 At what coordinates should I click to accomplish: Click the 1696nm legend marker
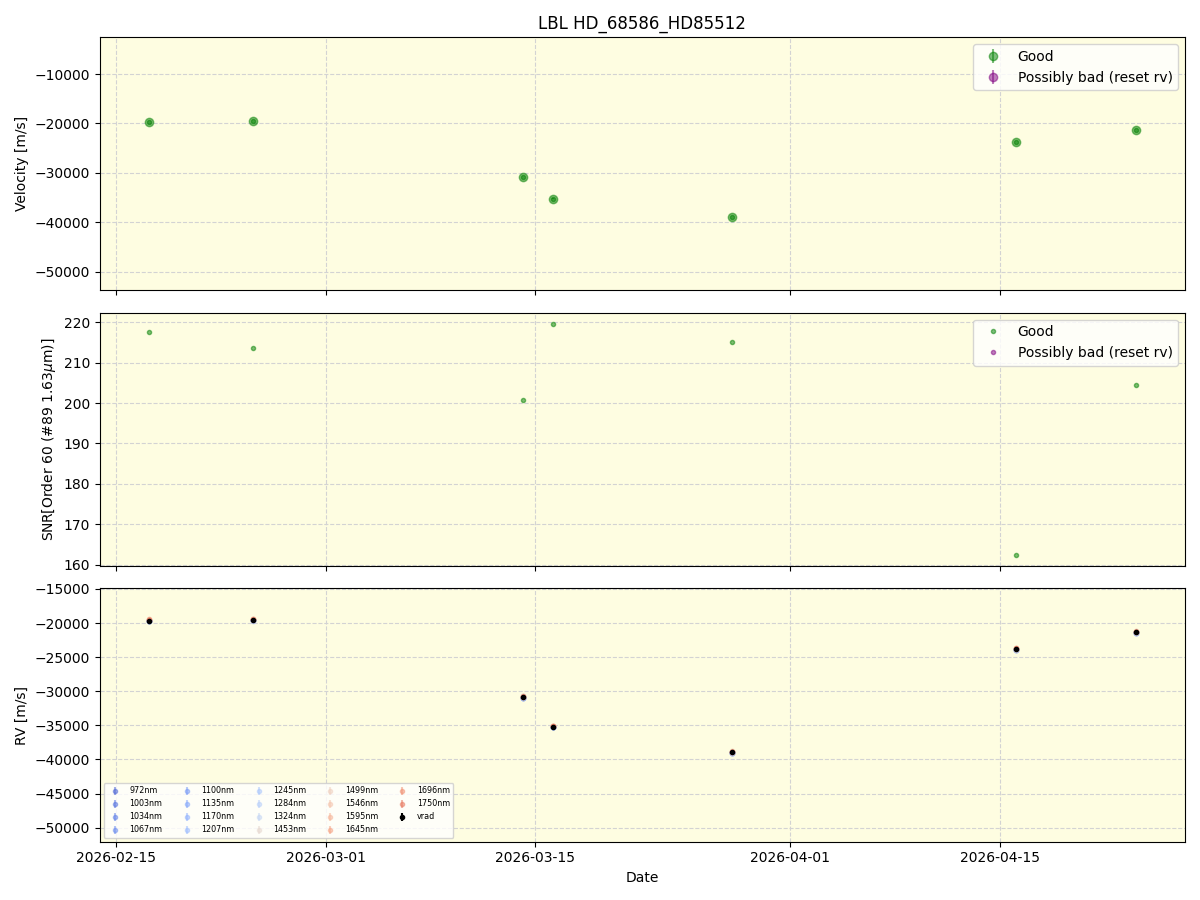(x=403, y=791)
